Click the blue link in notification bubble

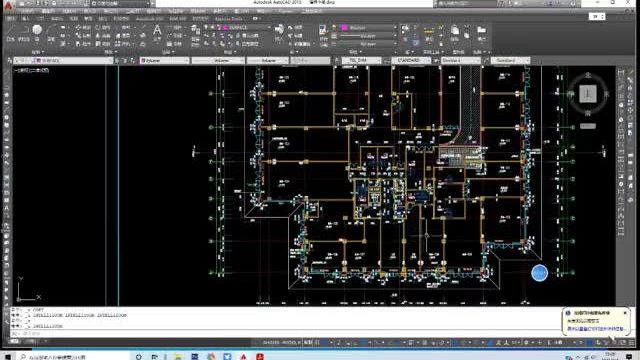click(596, 328)
